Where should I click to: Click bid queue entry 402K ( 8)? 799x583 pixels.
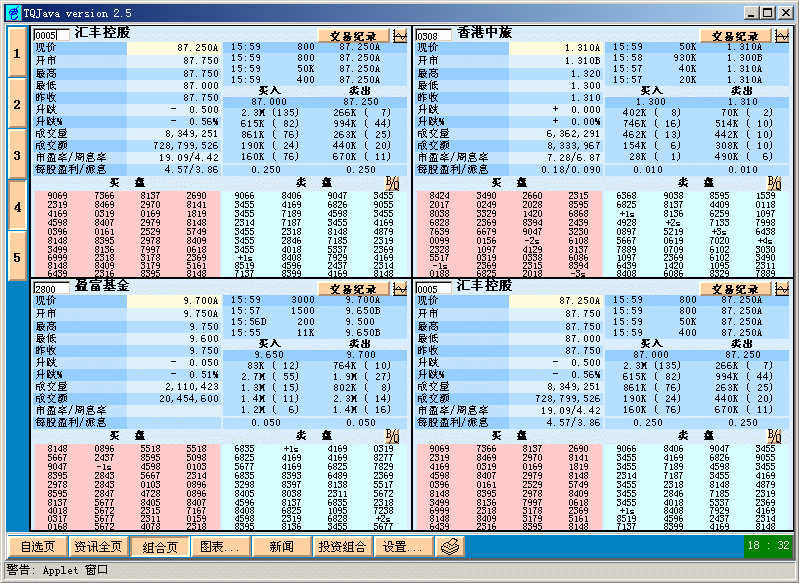pyautogui.click(x=651, y=113)
